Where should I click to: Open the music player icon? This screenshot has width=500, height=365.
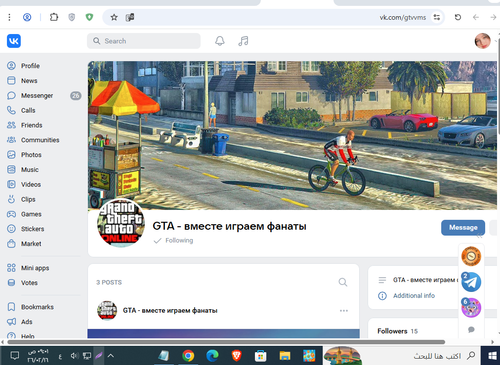(243, 41)
